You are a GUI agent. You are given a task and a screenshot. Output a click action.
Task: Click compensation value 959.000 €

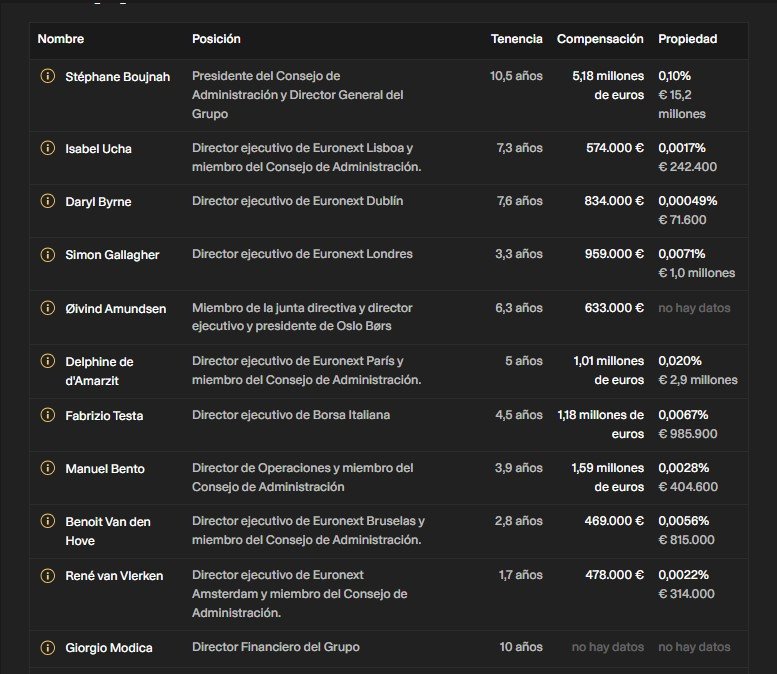click(614, 254)
